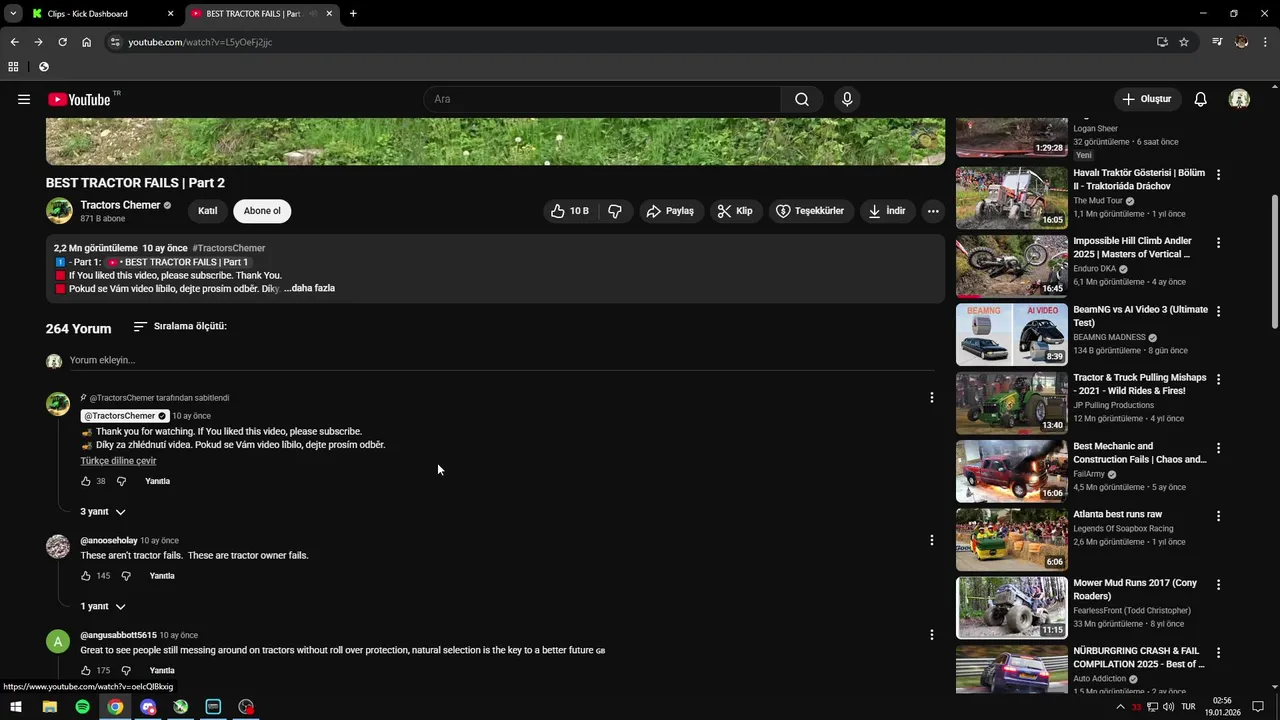Click the Teşekkürler thanks button

tap(811, 211)
